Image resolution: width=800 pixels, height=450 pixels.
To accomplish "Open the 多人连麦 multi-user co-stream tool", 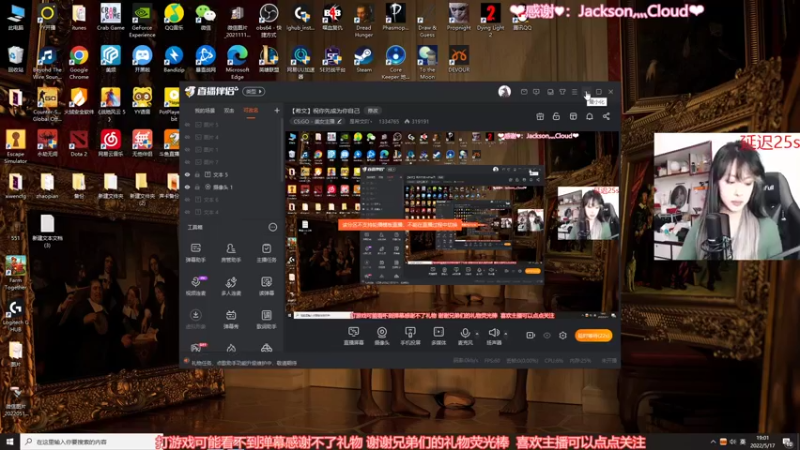I will click(231, 286).
